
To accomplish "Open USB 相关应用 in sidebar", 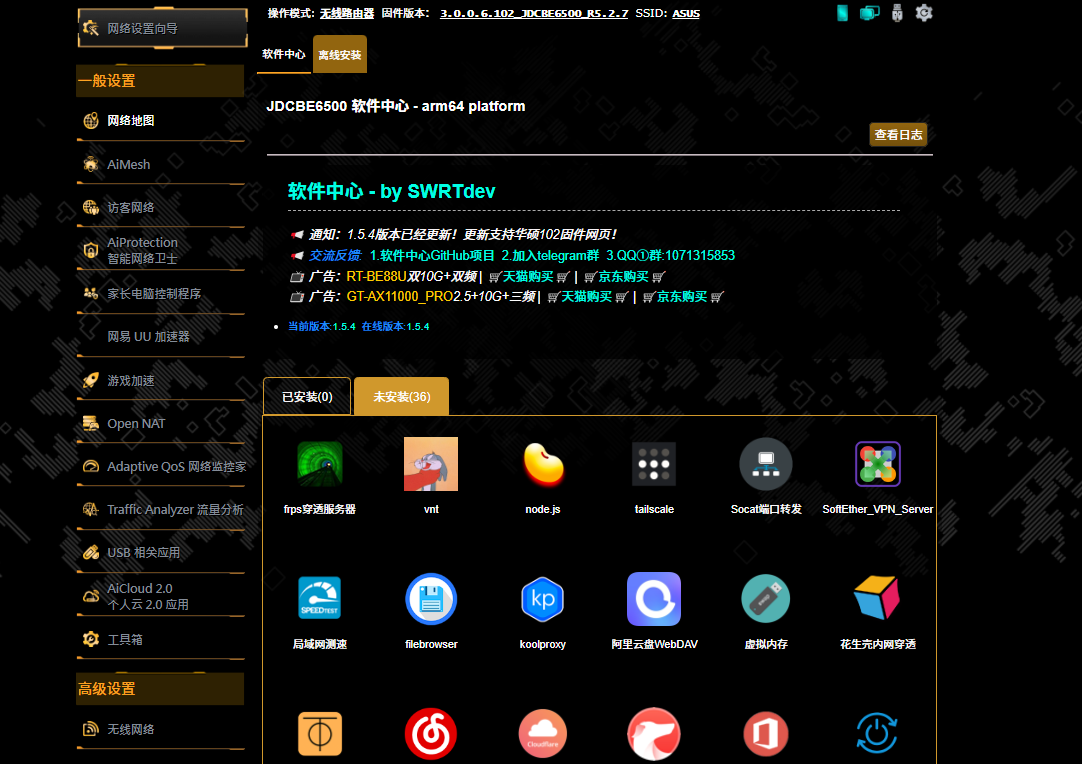I will (161, 553).
